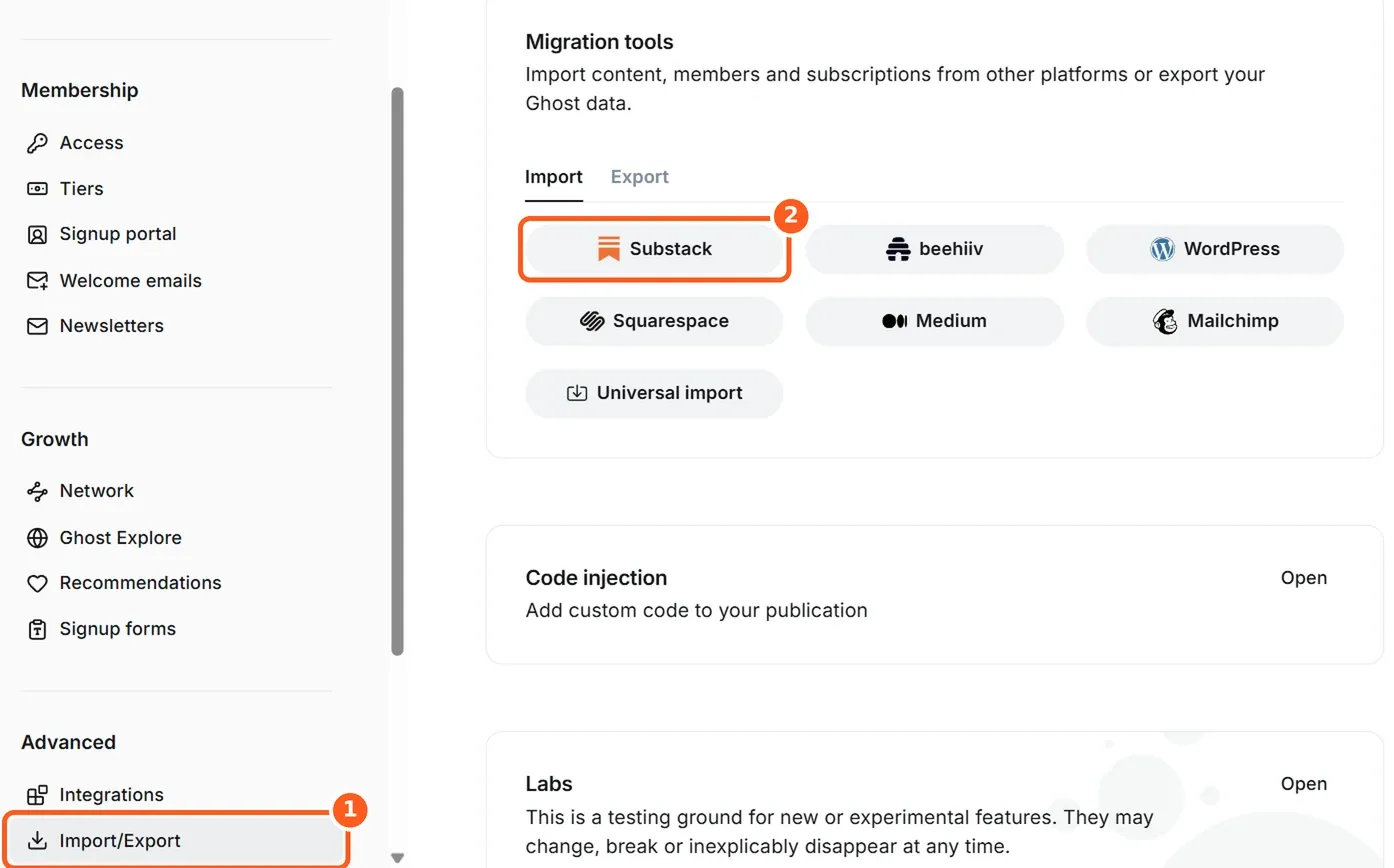Click the Growth section heading
The image size is (1394, 868).
click(x=55, y=439)
